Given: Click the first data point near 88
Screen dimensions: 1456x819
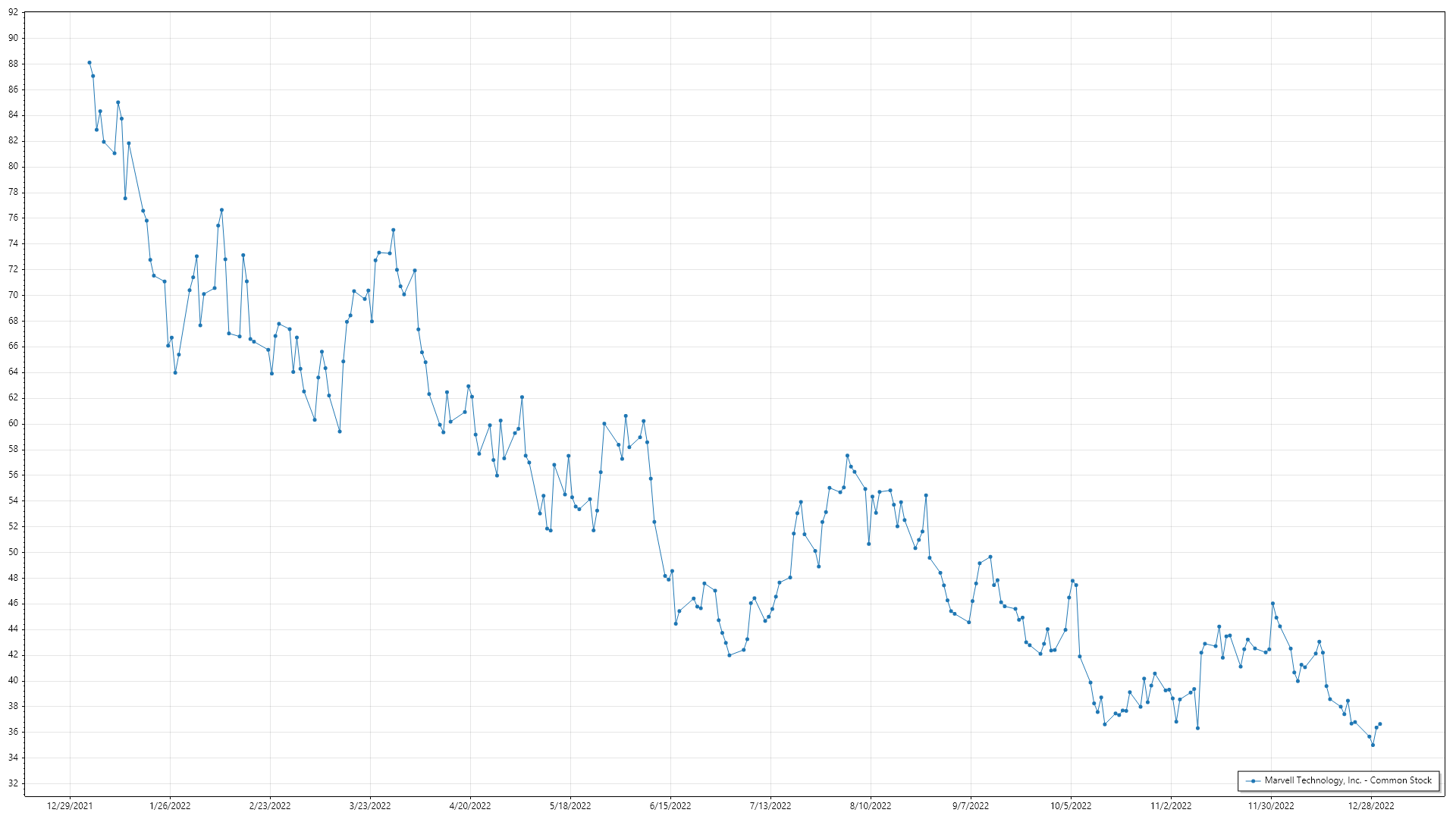Looking at the screenshot, I should pyautogui.click(x=89, y=63).
